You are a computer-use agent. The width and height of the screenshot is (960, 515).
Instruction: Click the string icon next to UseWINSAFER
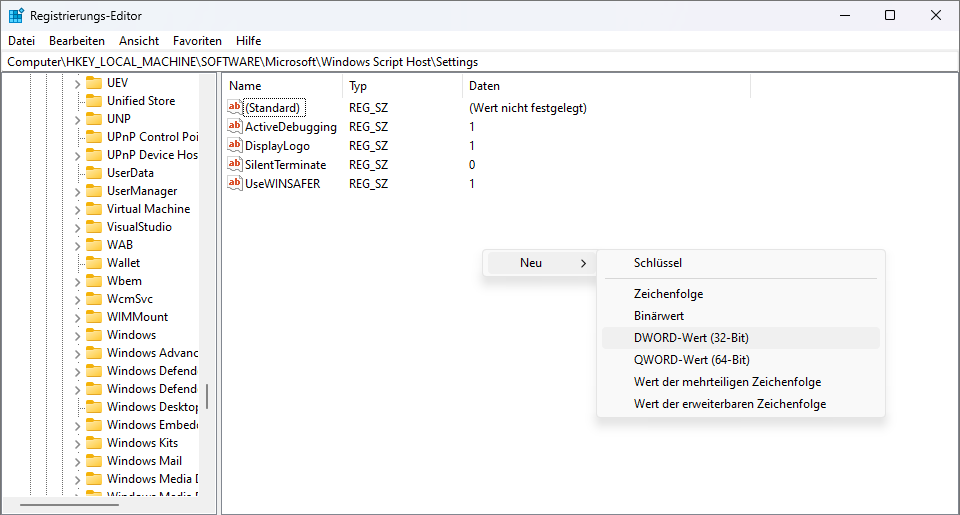235,184
